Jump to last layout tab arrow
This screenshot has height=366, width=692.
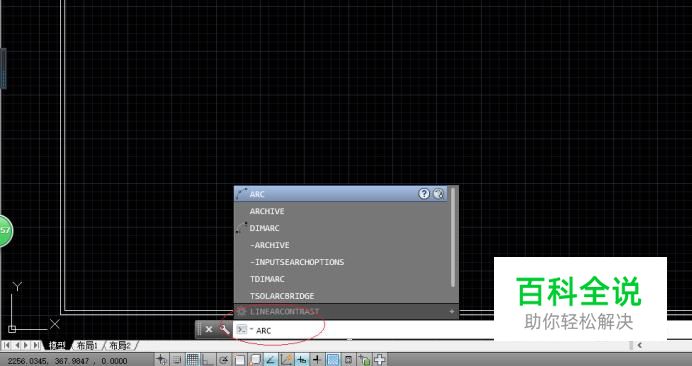point(36,345)
